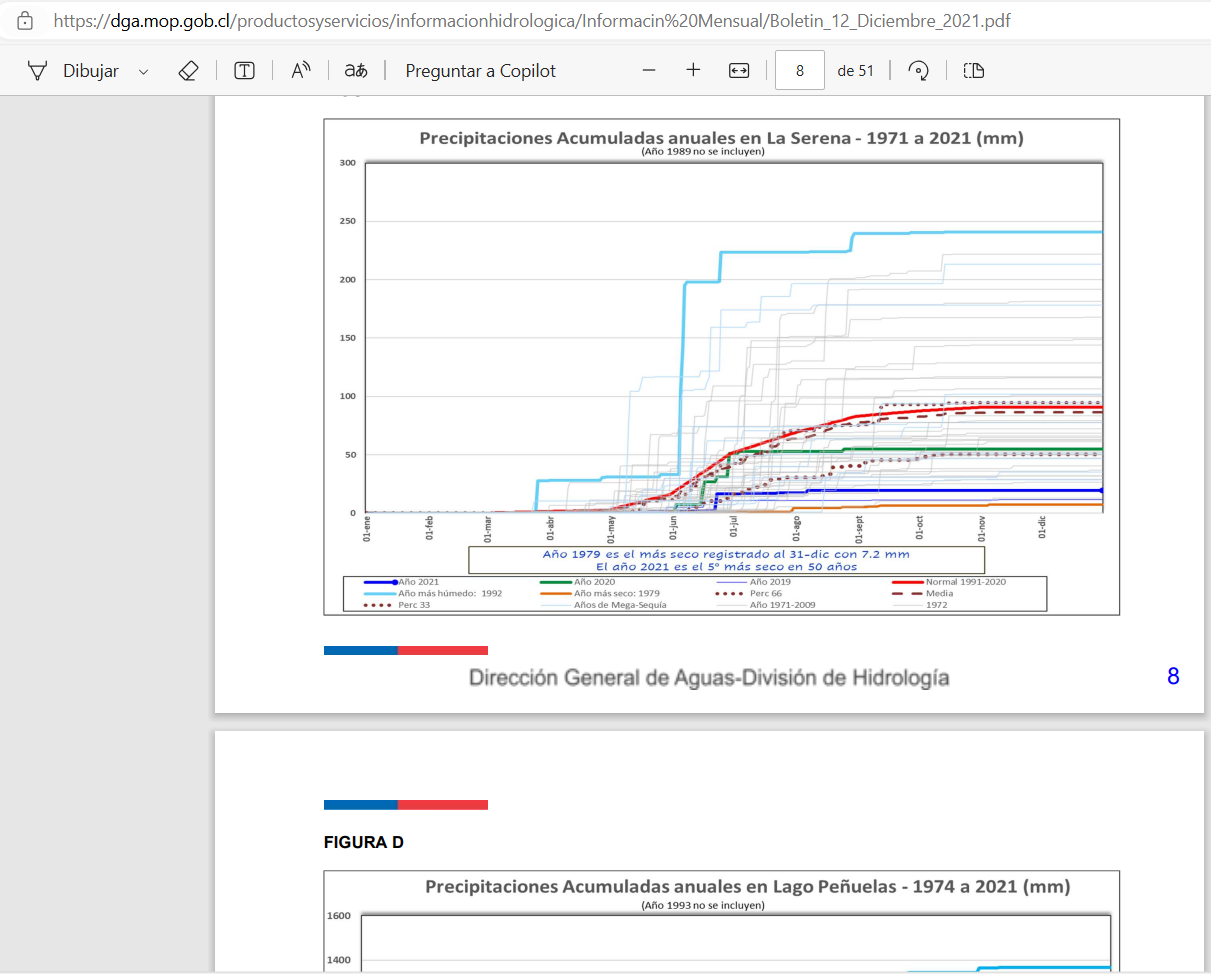1211x974 pixels.
Task: Open the translate document tool
Action: (356, 70)
